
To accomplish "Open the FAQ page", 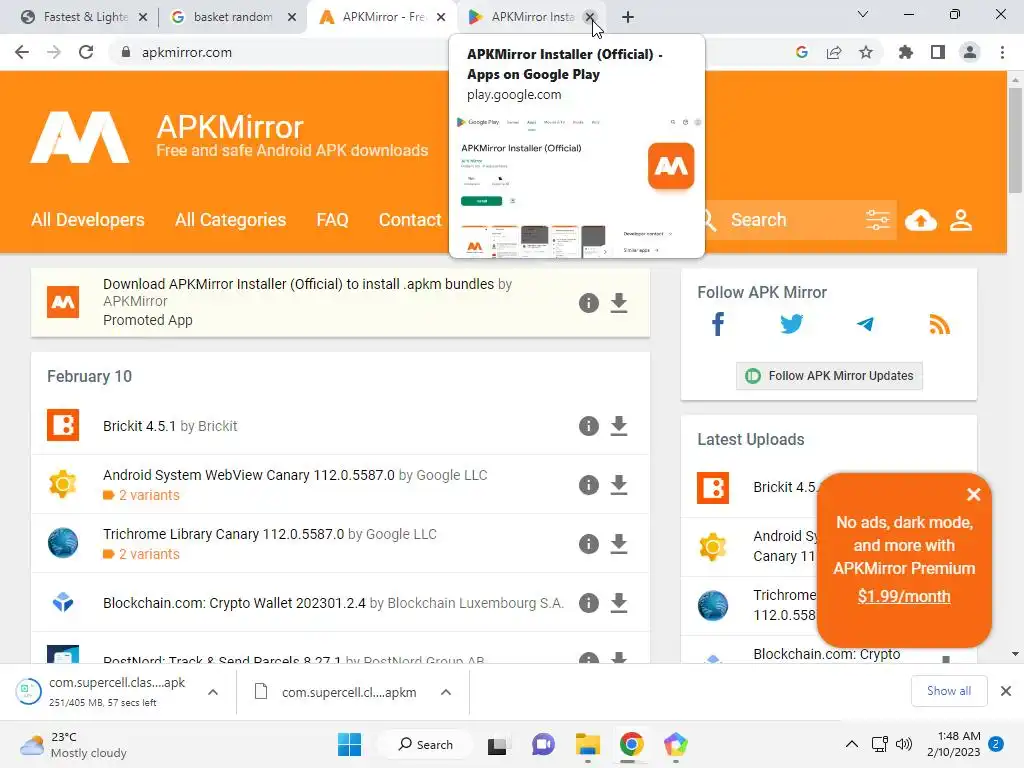I will click(332, 219).
